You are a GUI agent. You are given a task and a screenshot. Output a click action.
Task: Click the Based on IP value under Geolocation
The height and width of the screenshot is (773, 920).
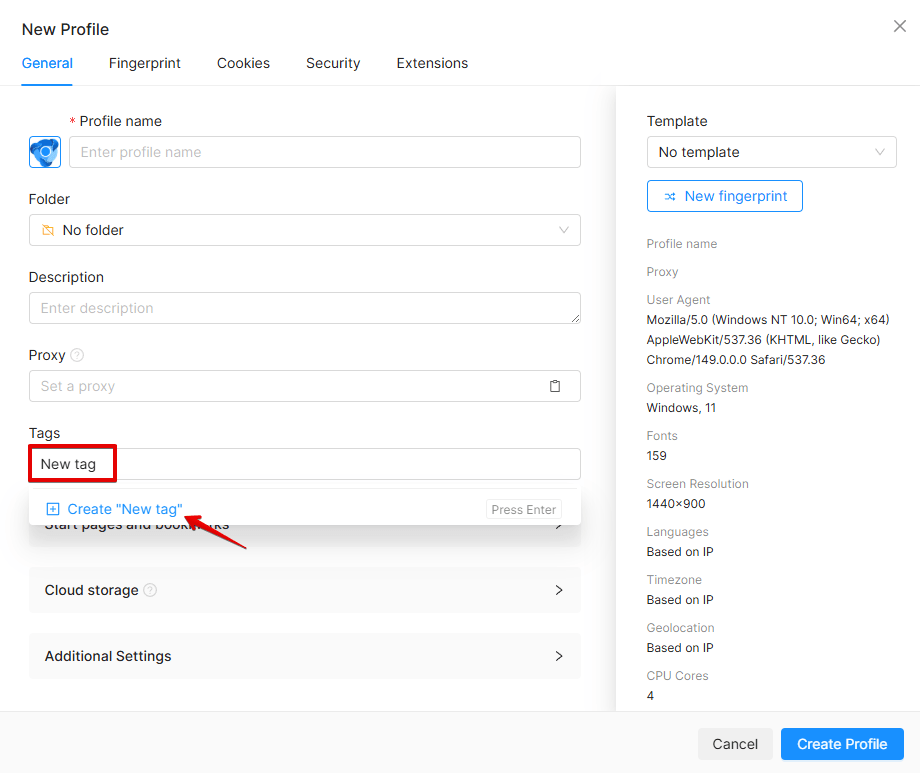(680, 648)
